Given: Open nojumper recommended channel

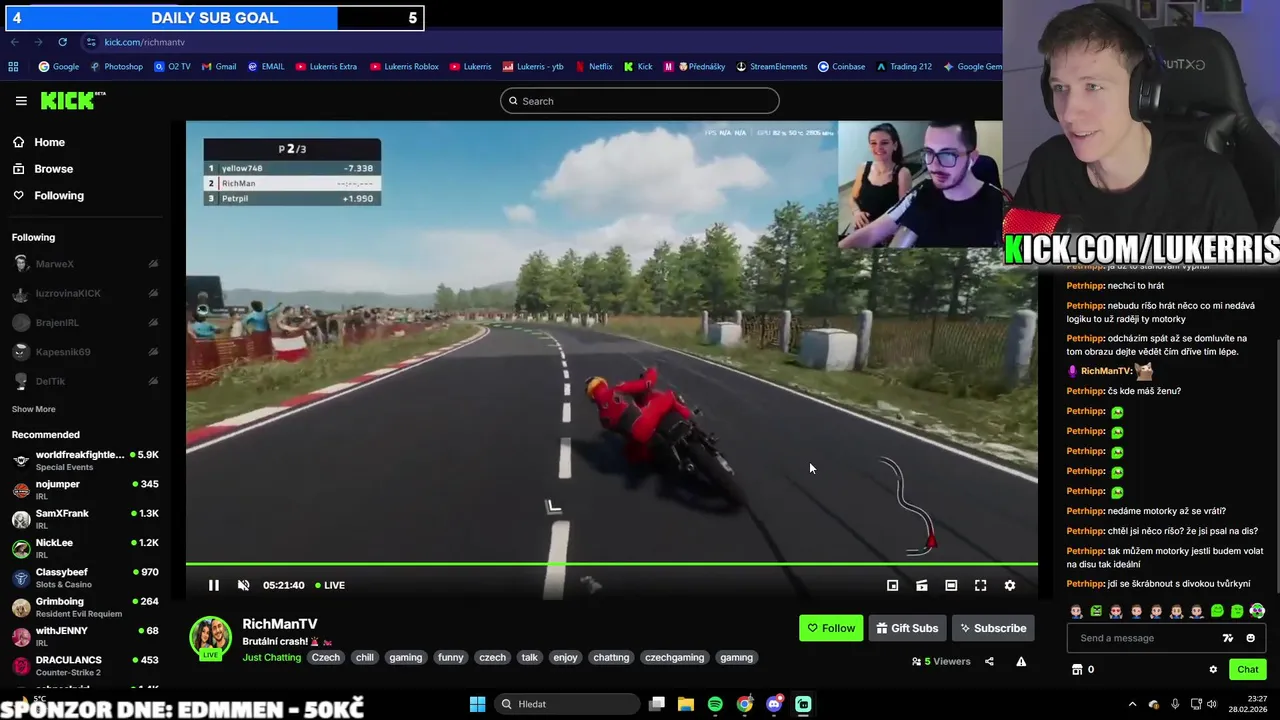Looking at the screenshot, I should click(85, 489).
